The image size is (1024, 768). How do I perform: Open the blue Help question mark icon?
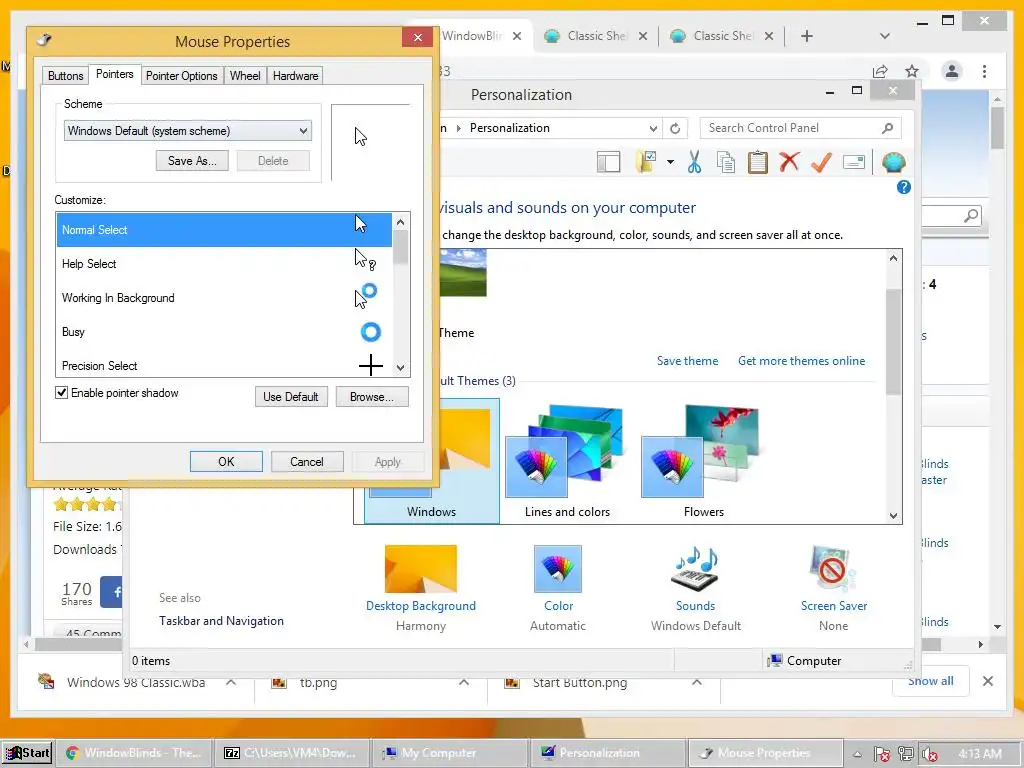tap(904, 187)
